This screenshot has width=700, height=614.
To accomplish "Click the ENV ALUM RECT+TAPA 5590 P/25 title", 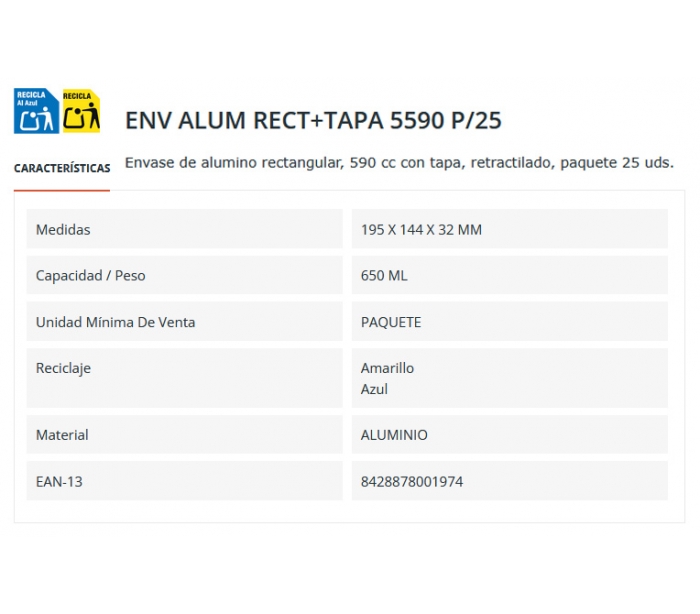I will [x=313, y=121].
